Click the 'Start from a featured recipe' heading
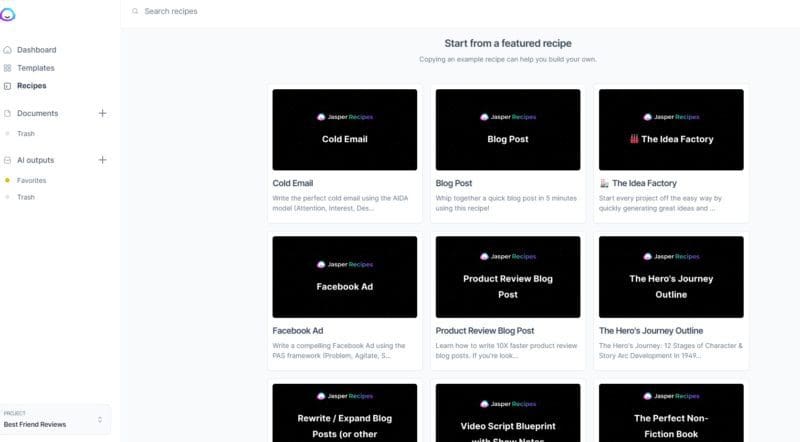 [x=508, y=43]
